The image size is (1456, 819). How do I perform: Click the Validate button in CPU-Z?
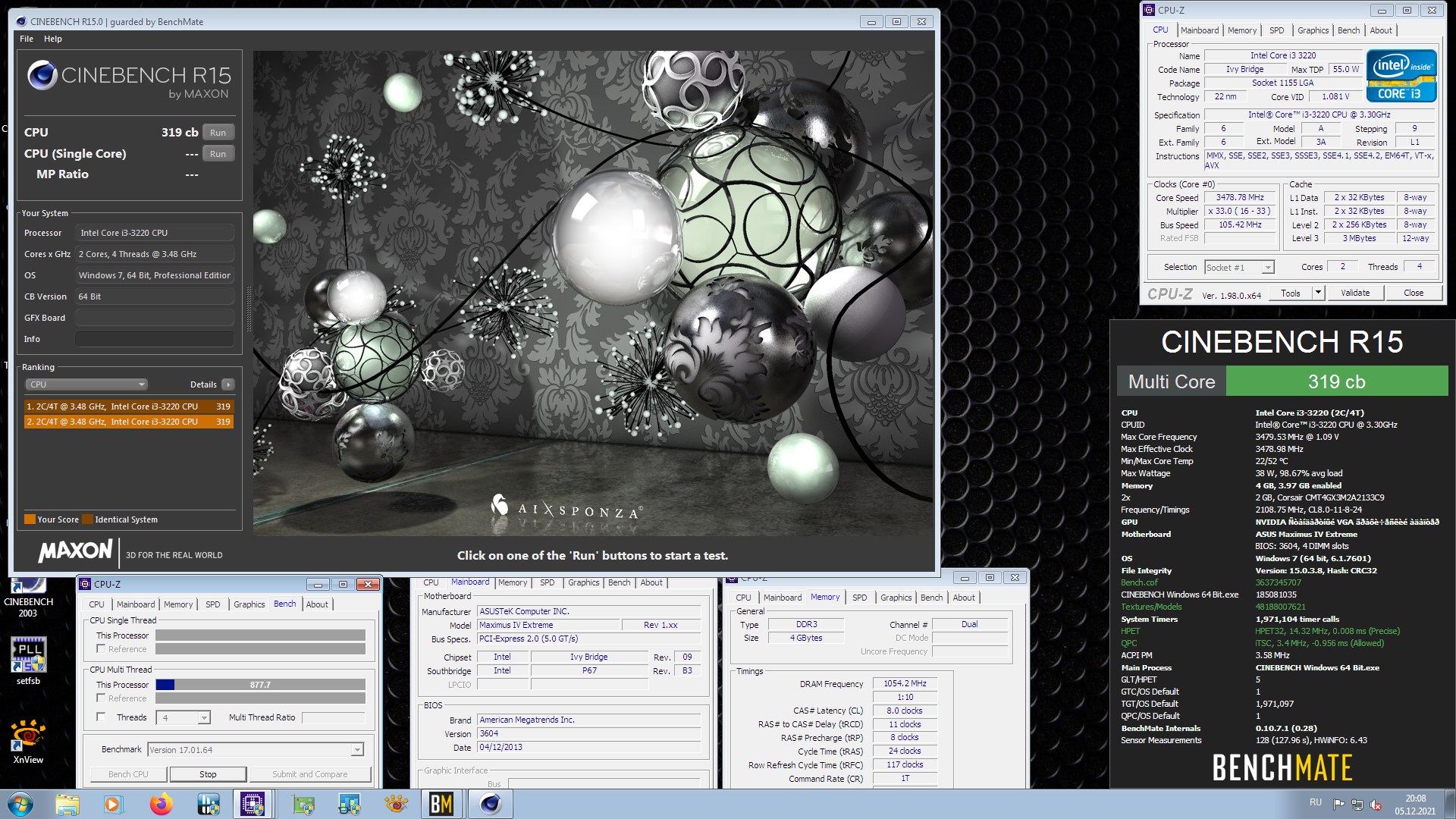1355,293
